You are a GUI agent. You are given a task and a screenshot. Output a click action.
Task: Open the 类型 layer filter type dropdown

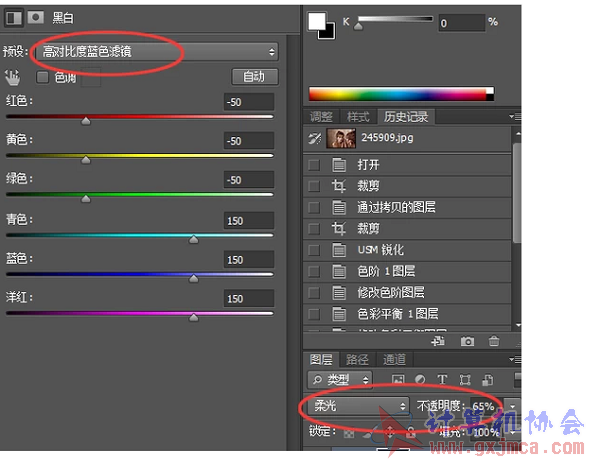click(340, 380)
